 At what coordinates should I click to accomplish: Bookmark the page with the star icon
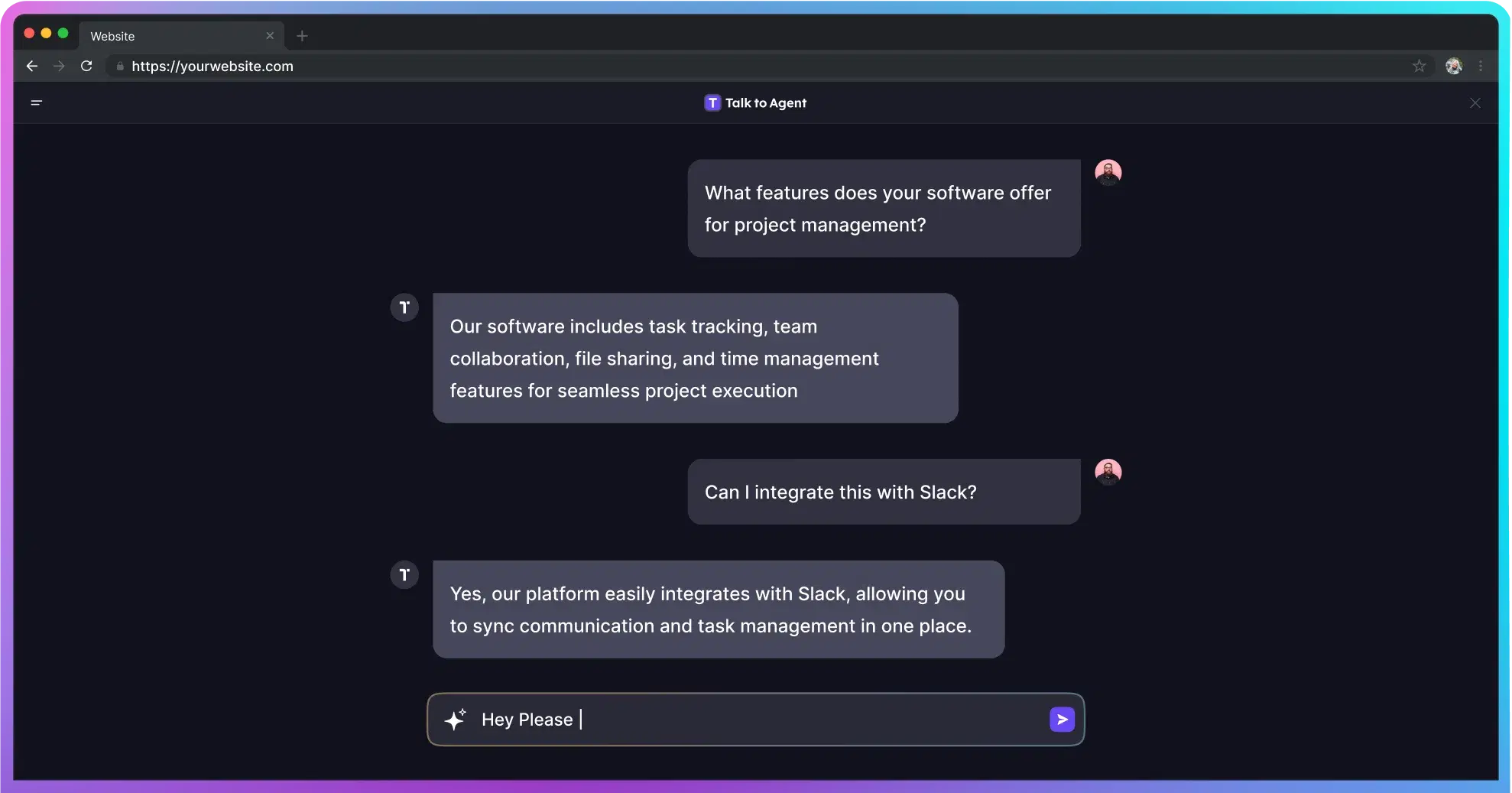point(1419,67)
